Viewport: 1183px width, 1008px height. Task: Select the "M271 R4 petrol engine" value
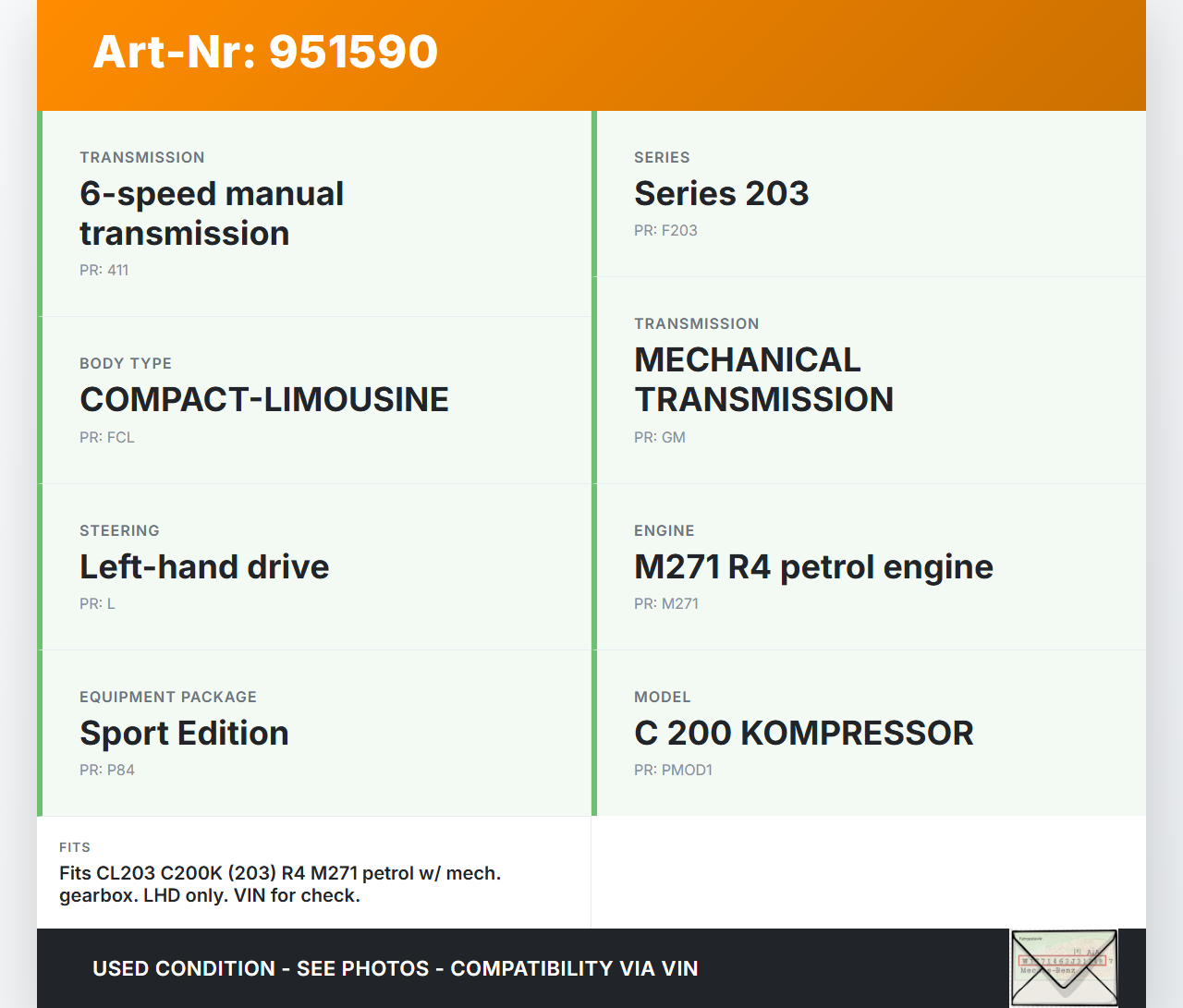pos(813,567)
